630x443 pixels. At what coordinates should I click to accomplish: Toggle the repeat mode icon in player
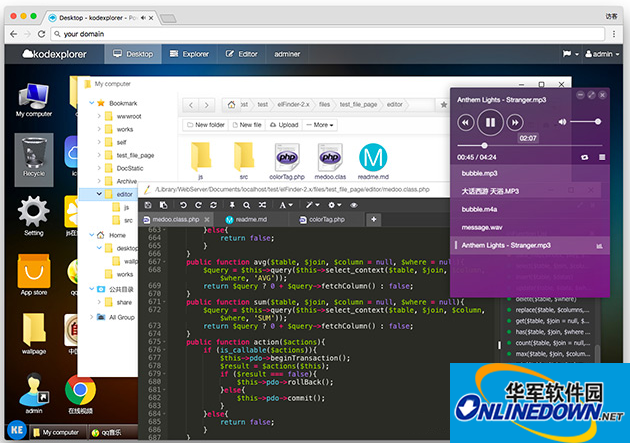click(x=585, y=157)
